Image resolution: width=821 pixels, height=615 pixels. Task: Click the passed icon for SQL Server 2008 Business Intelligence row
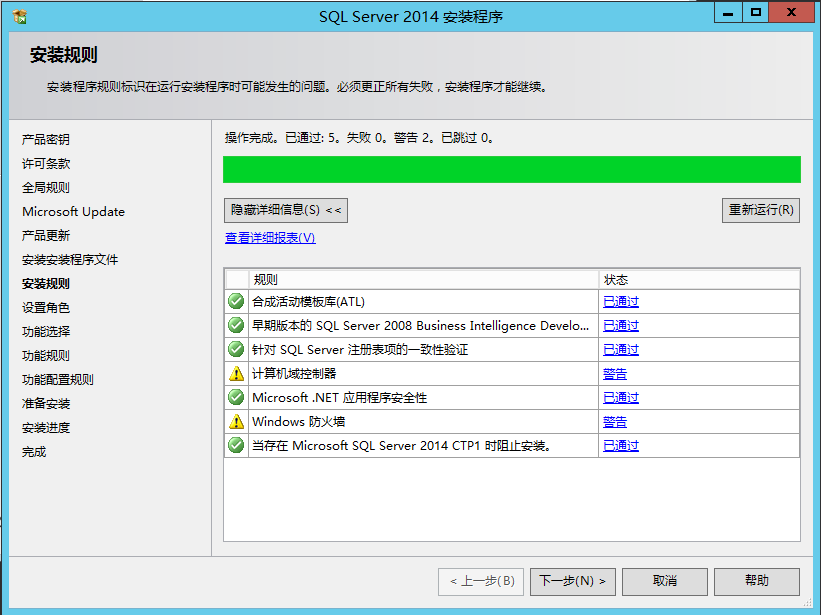tap(236, 325)
